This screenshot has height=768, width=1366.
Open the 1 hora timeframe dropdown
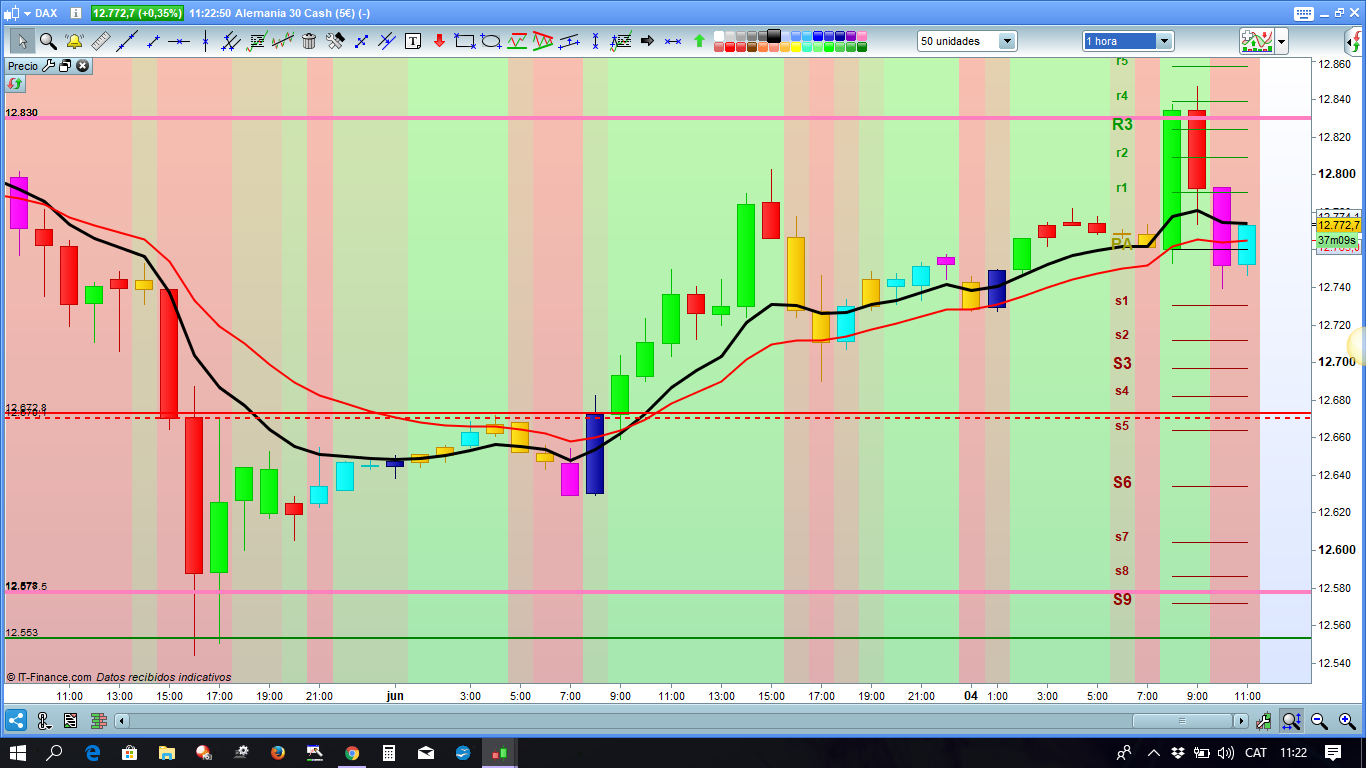click(1128, 41)
